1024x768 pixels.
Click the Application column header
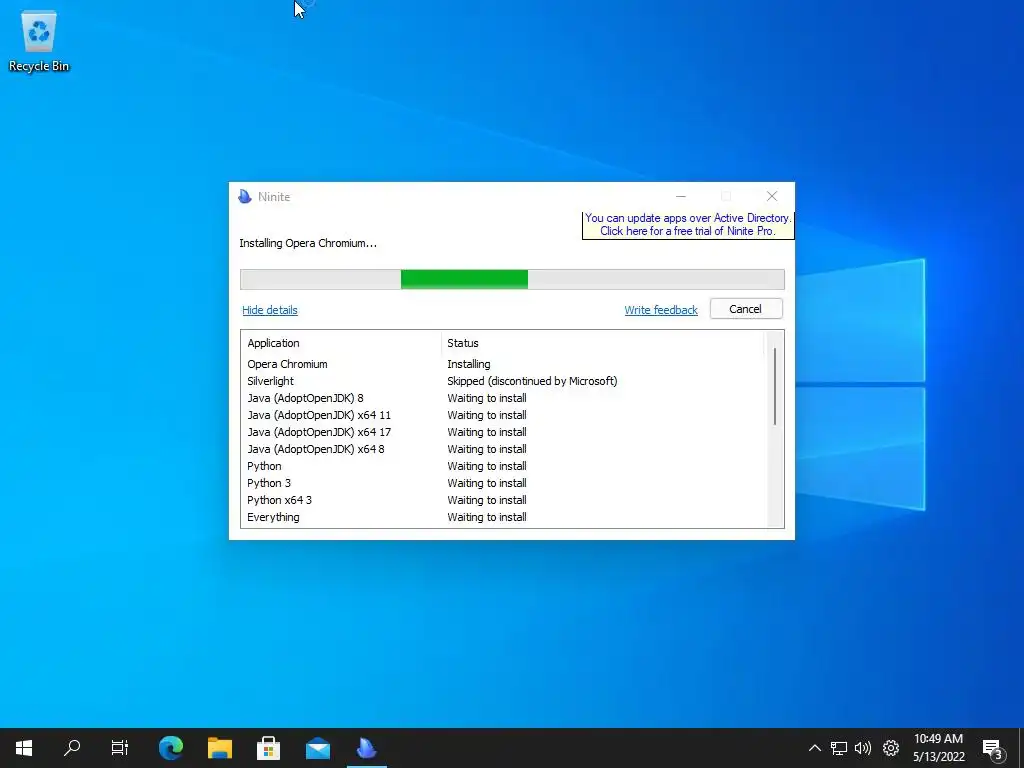(341, 343)
